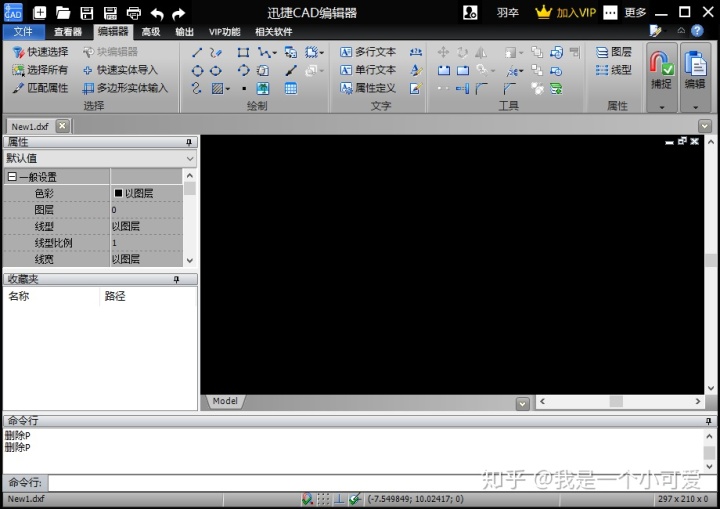Toggle ortho mode icon in status bar
The image size is (720, 509).
click(339, 499)
